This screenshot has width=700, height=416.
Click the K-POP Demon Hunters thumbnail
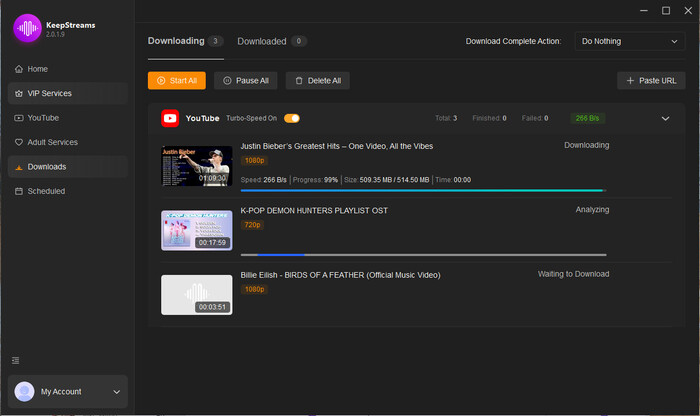(196, 230)
